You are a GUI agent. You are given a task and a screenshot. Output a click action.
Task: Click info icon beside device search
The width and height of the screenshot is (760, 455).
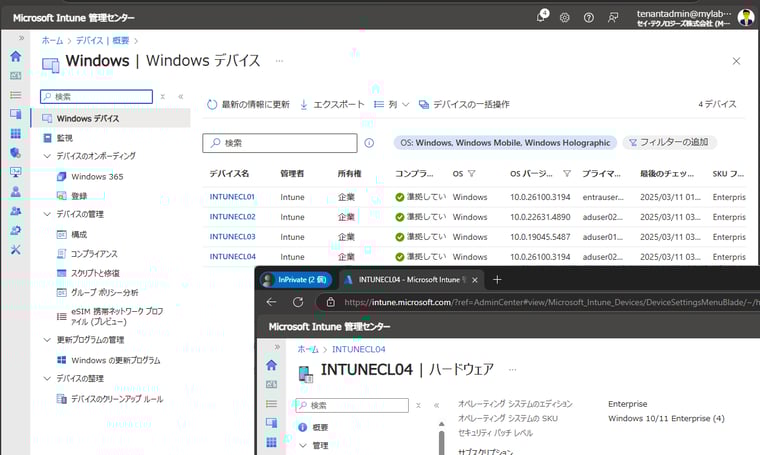pos(369,143)
